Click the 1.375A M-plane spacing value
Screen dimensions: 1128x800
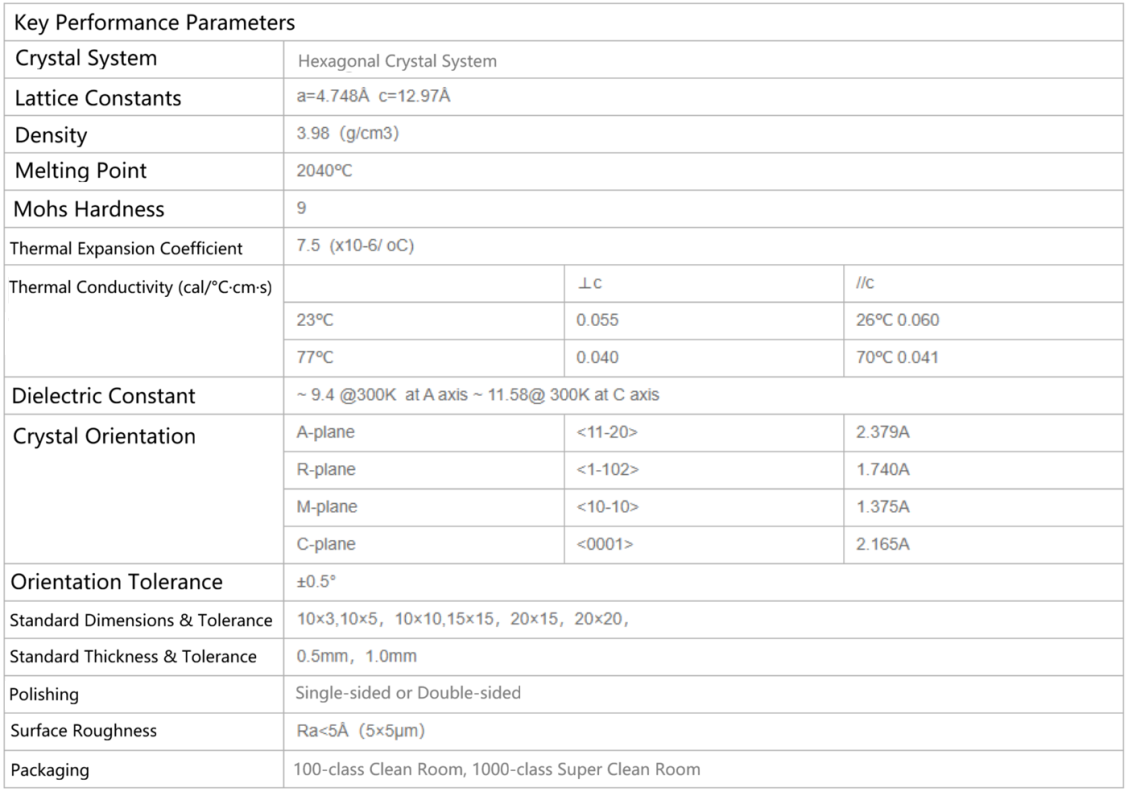pyautogui.click(x=883, y=507)
